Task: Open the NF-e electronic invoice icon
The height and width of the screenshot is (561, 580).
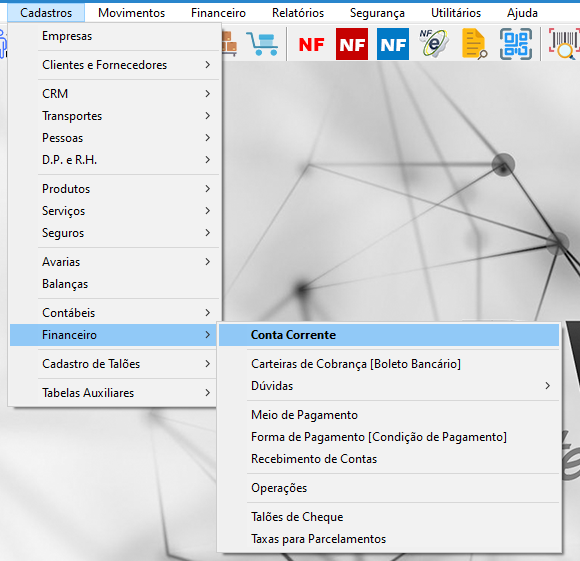Action: 434,43
